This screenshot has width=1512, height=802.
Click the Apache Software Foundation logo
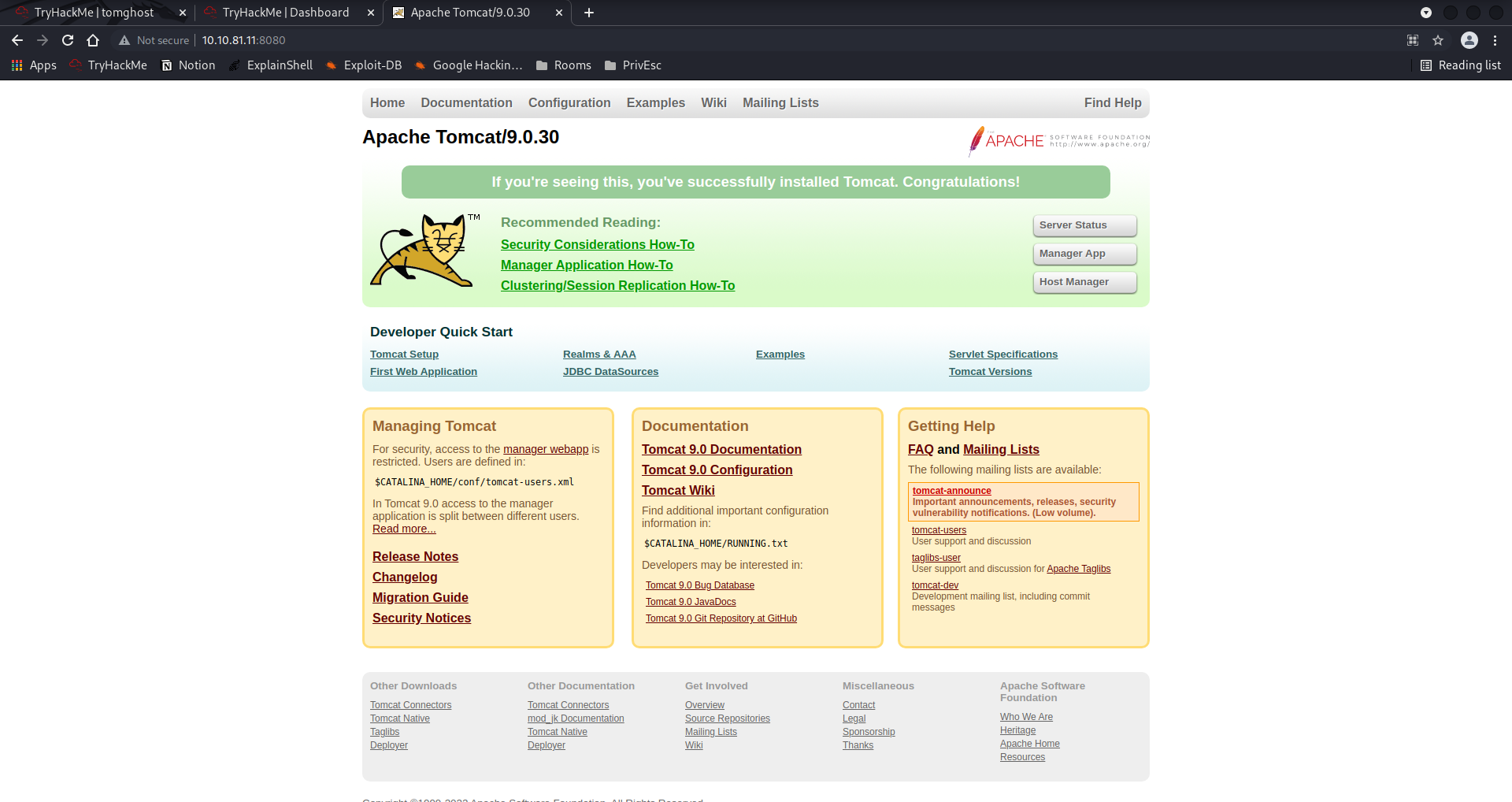pyautogui.click(x=1058, y=140)
